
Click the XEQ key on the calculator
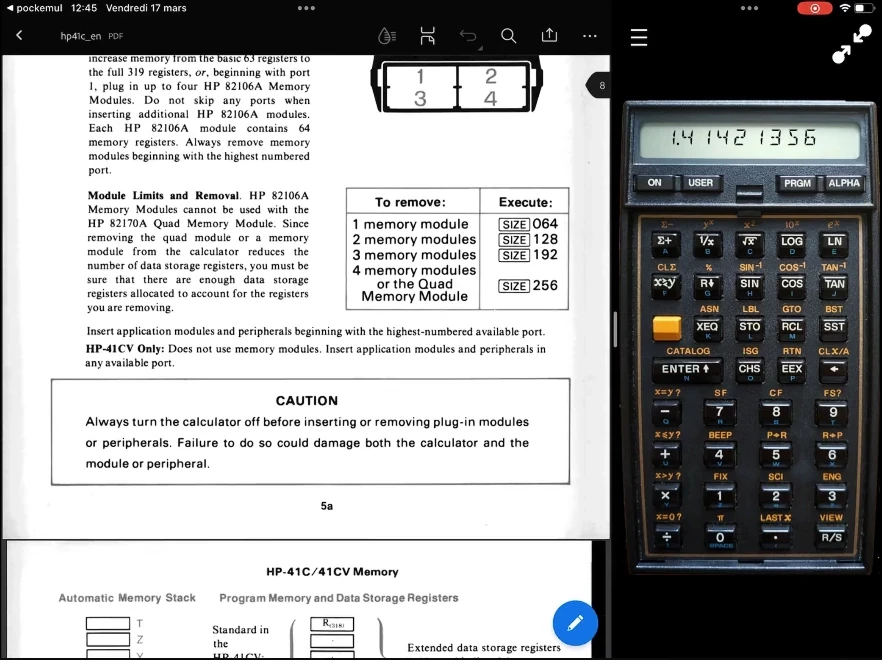click(x=706, y=327)
